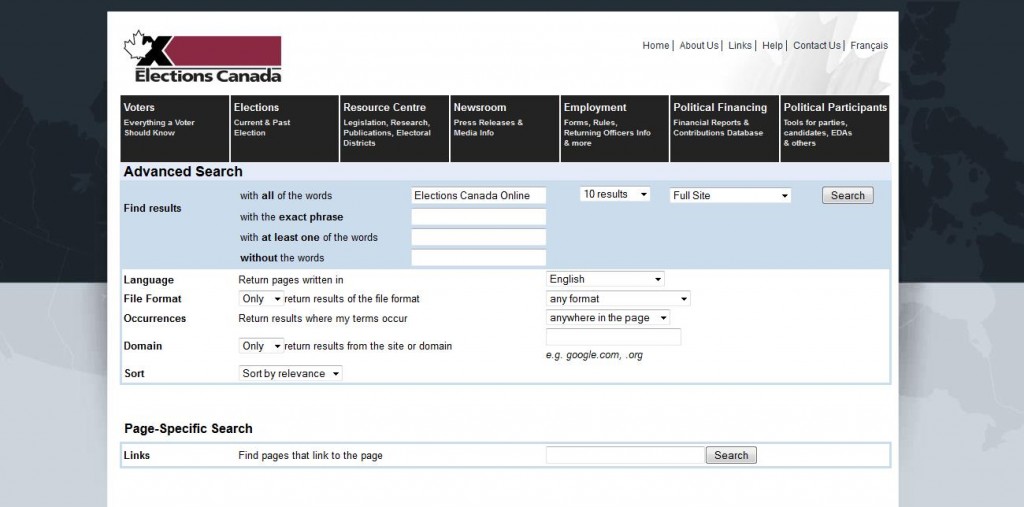
Task: Open the Contact Us link
Action: (816, 46)
